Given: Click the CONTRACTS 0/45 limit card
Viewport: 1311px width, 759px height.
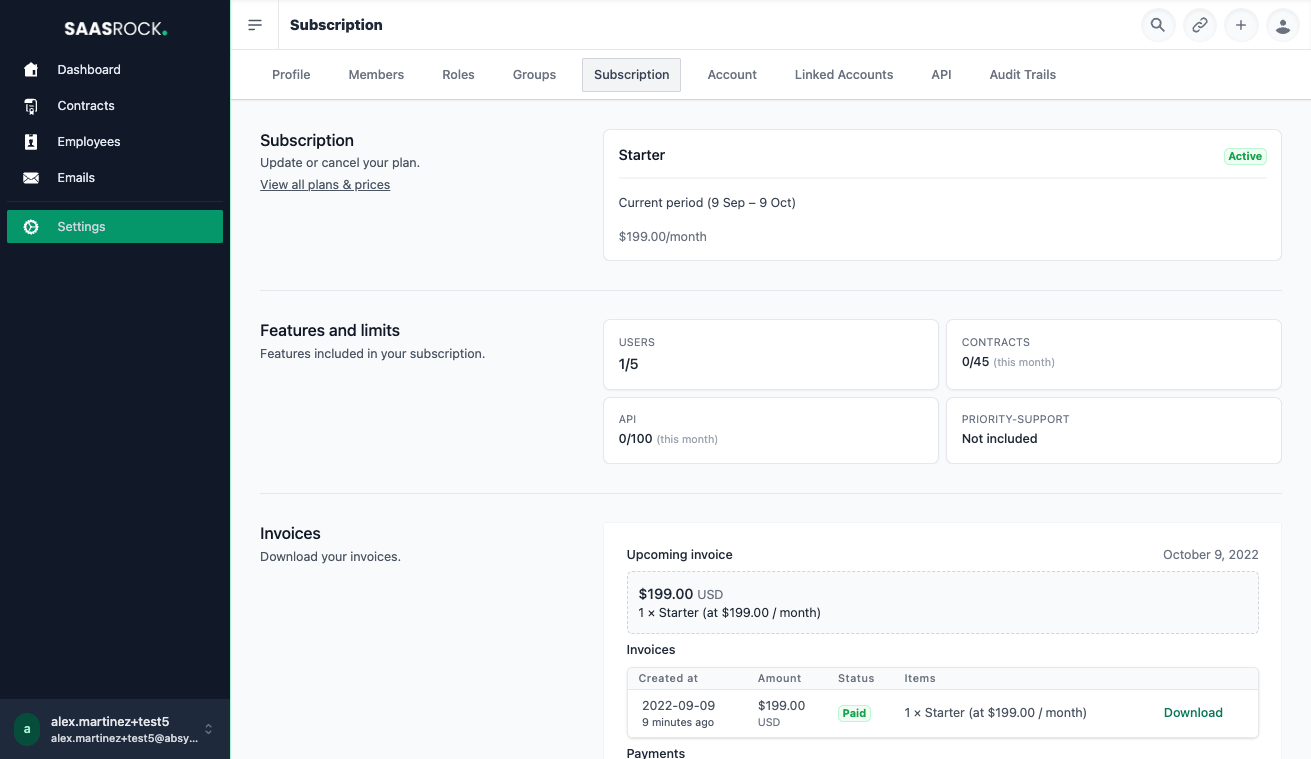Looking at the screenshot, I should pyautogui.click(x=1113, y=354).
